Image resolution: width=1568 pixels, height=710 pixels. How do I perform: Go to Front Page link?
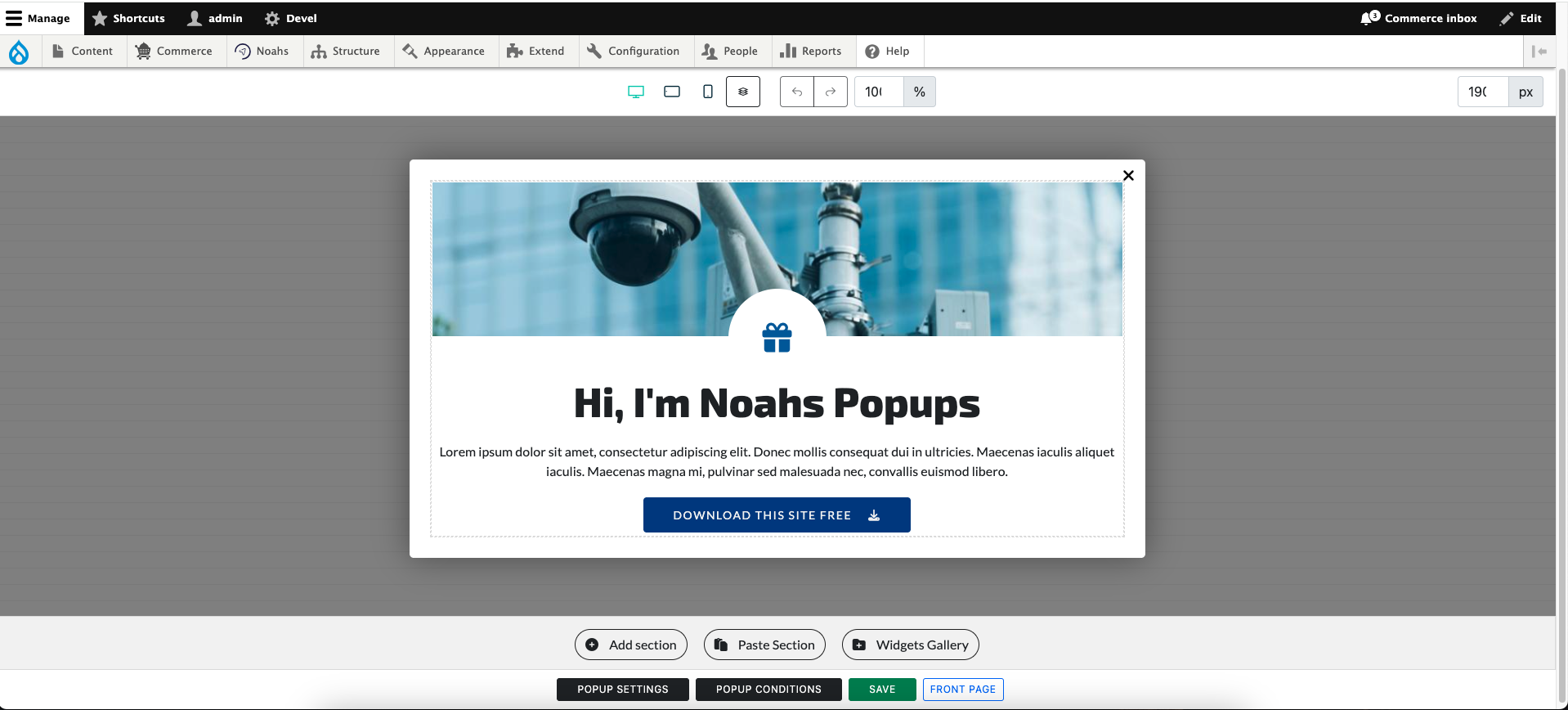point(963,690)
